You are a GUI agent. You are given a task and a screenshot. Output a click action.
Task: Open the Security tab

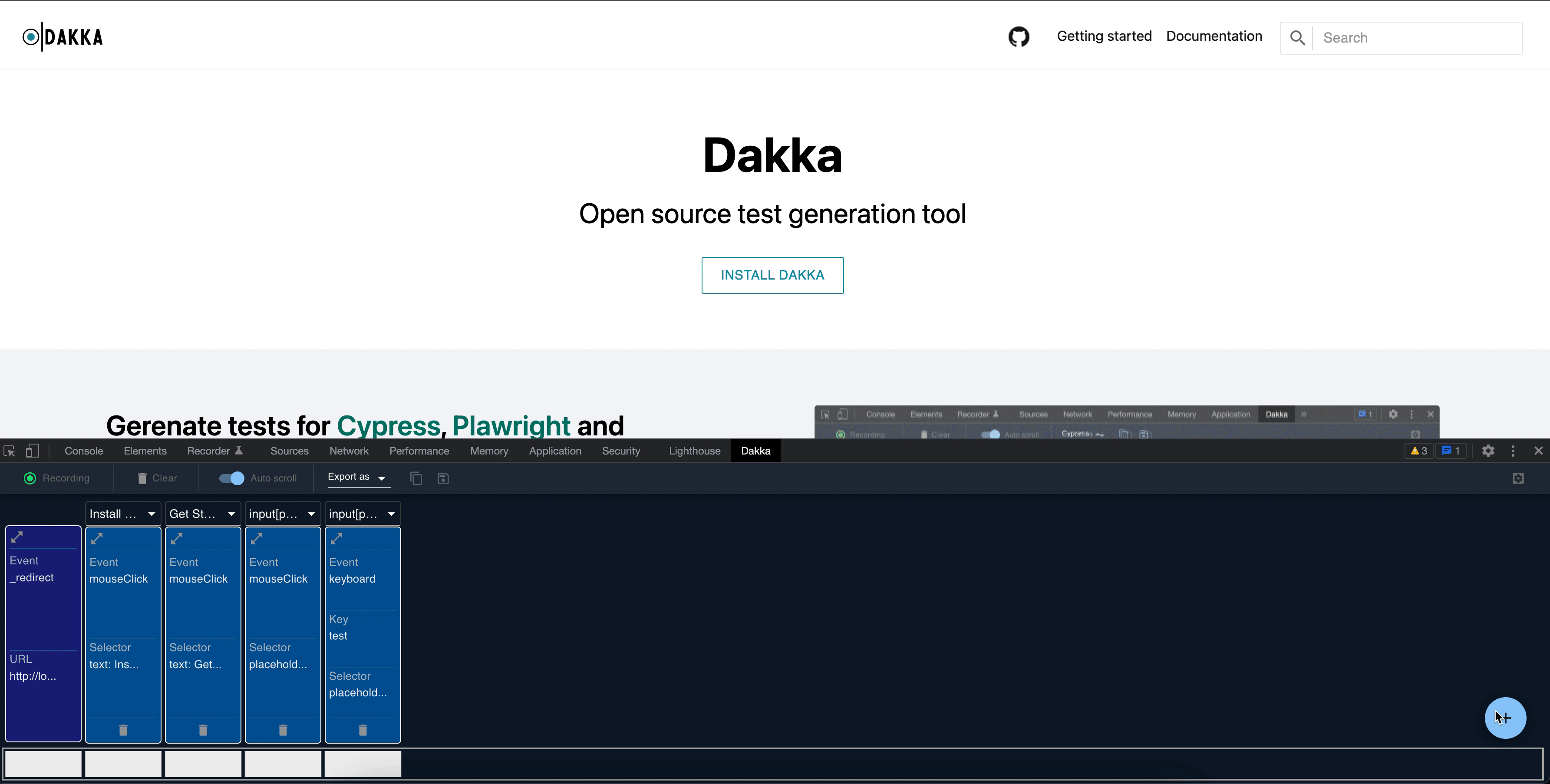(621, 451)
